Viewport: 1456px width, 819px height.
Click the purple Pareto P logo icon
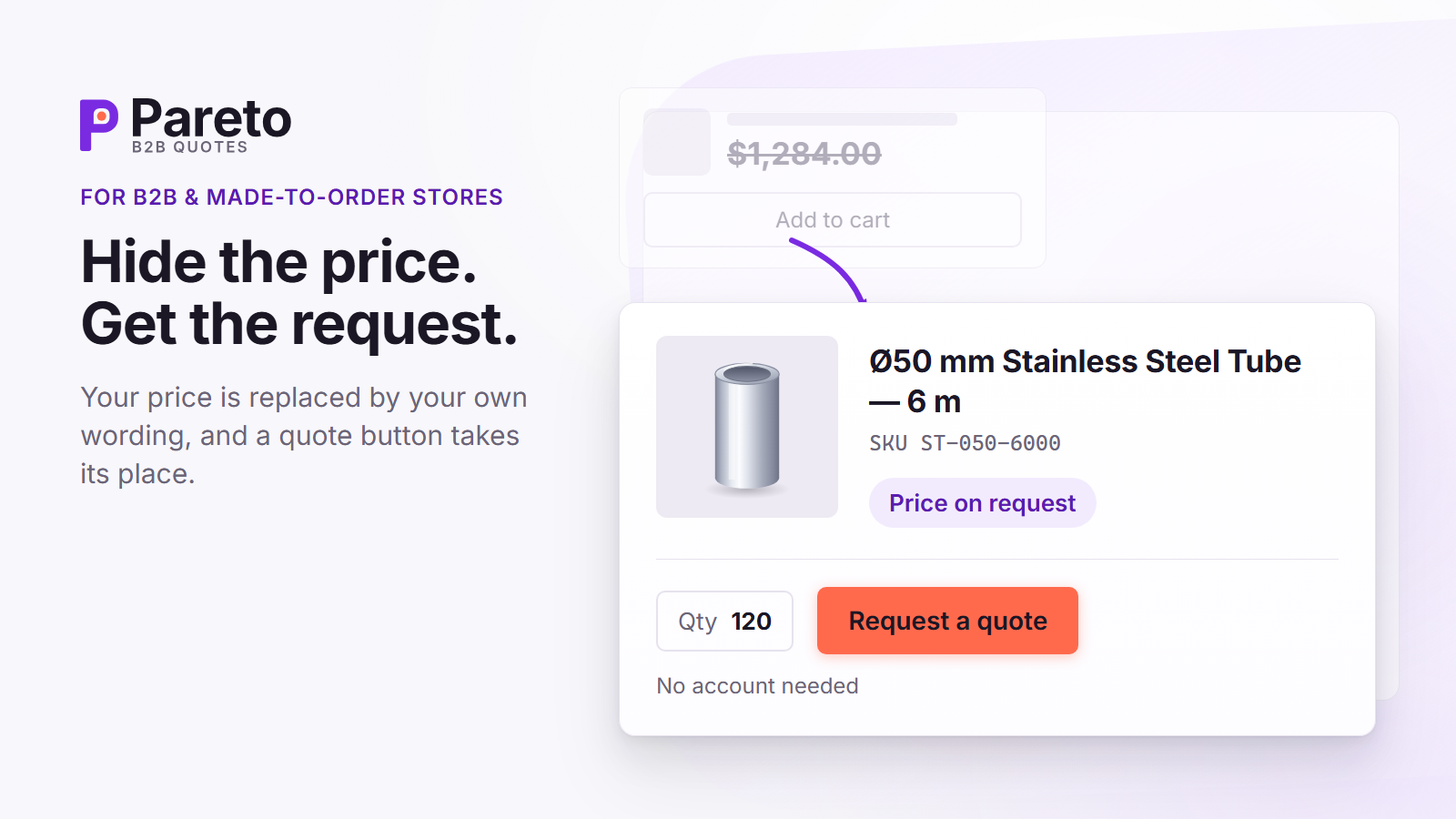[99, 125]
